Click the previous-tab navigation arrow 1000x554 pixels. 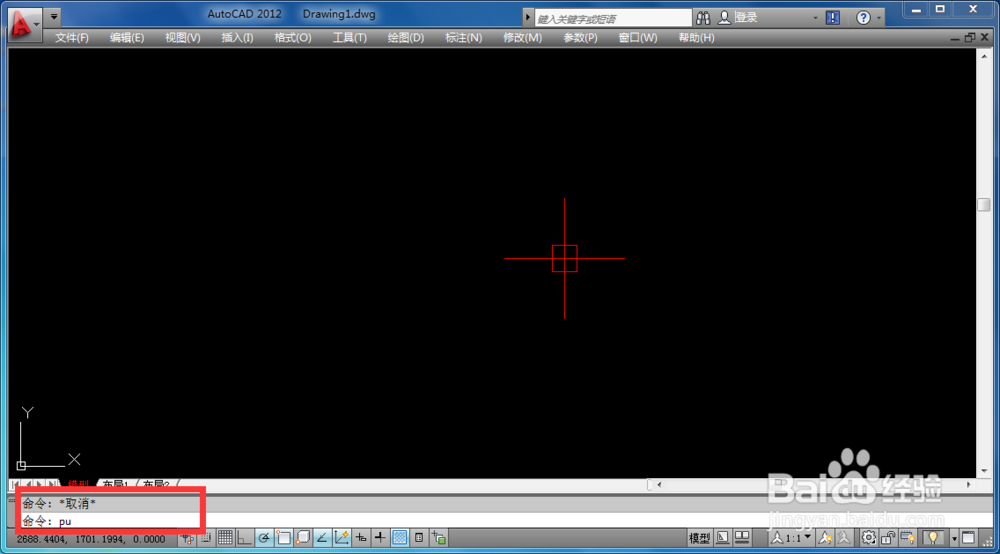27,485
